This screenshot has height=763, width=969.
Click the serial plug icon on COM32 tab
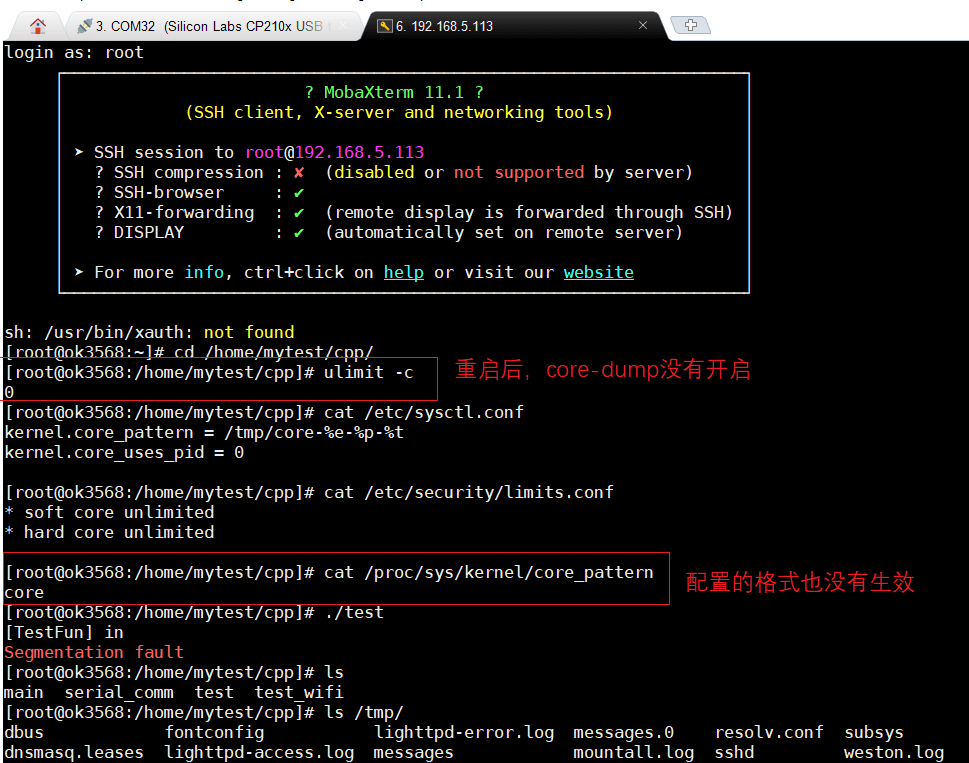pos(85,26)
